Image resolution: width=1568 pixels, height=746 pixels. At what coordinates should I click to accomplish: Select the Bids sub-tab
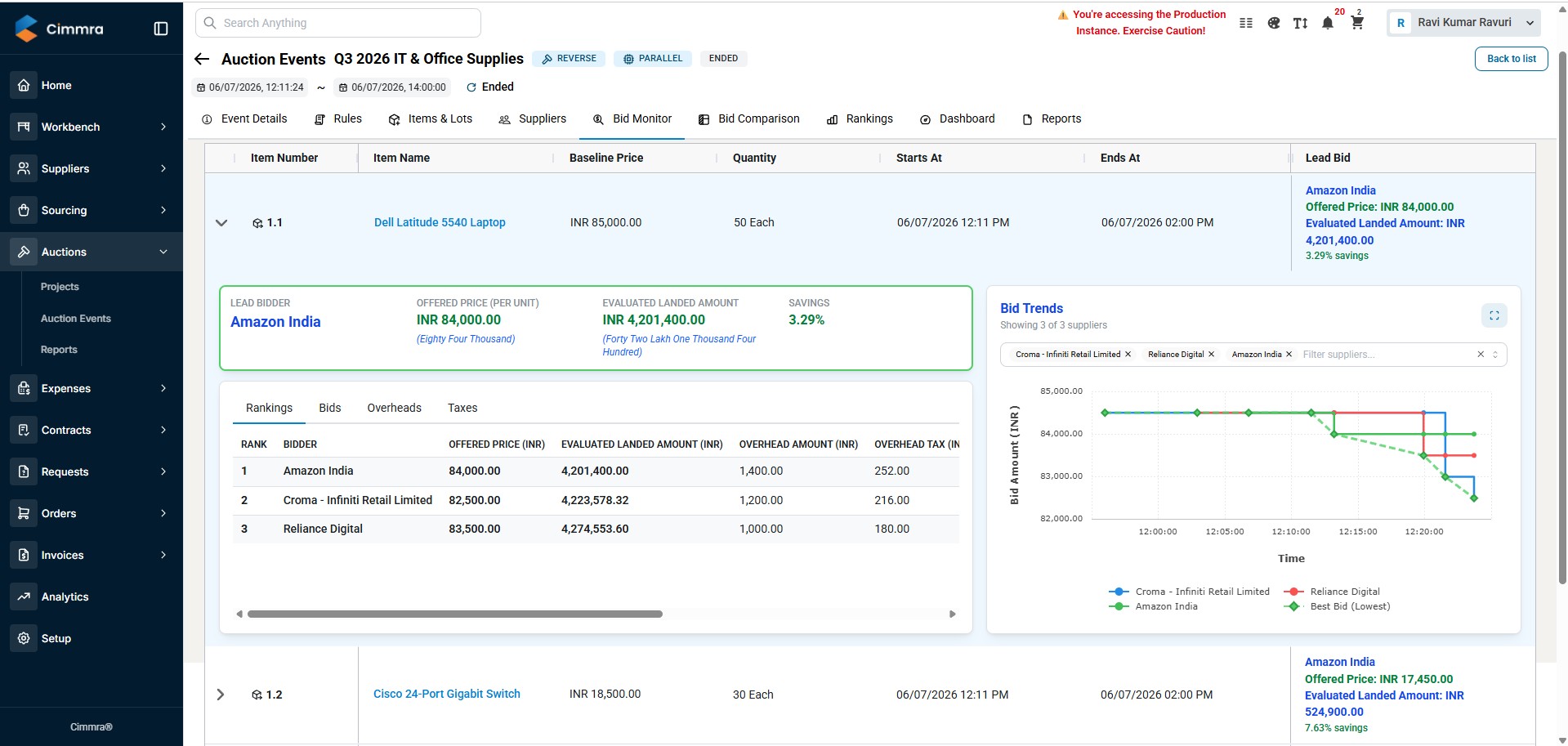tap(330, 408)
